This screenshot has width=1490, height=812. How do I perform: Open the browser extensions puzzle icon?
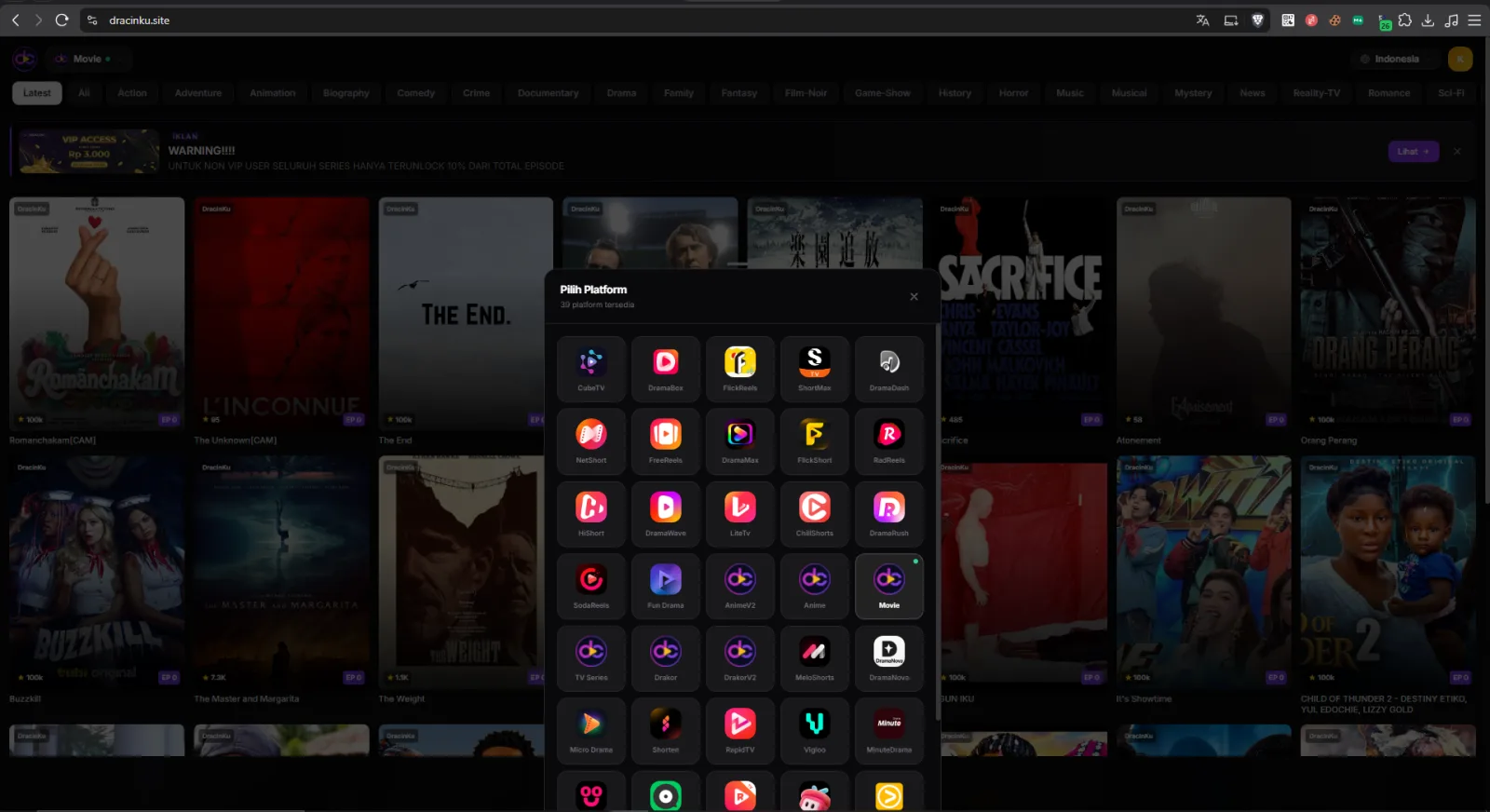point(1404,20)
